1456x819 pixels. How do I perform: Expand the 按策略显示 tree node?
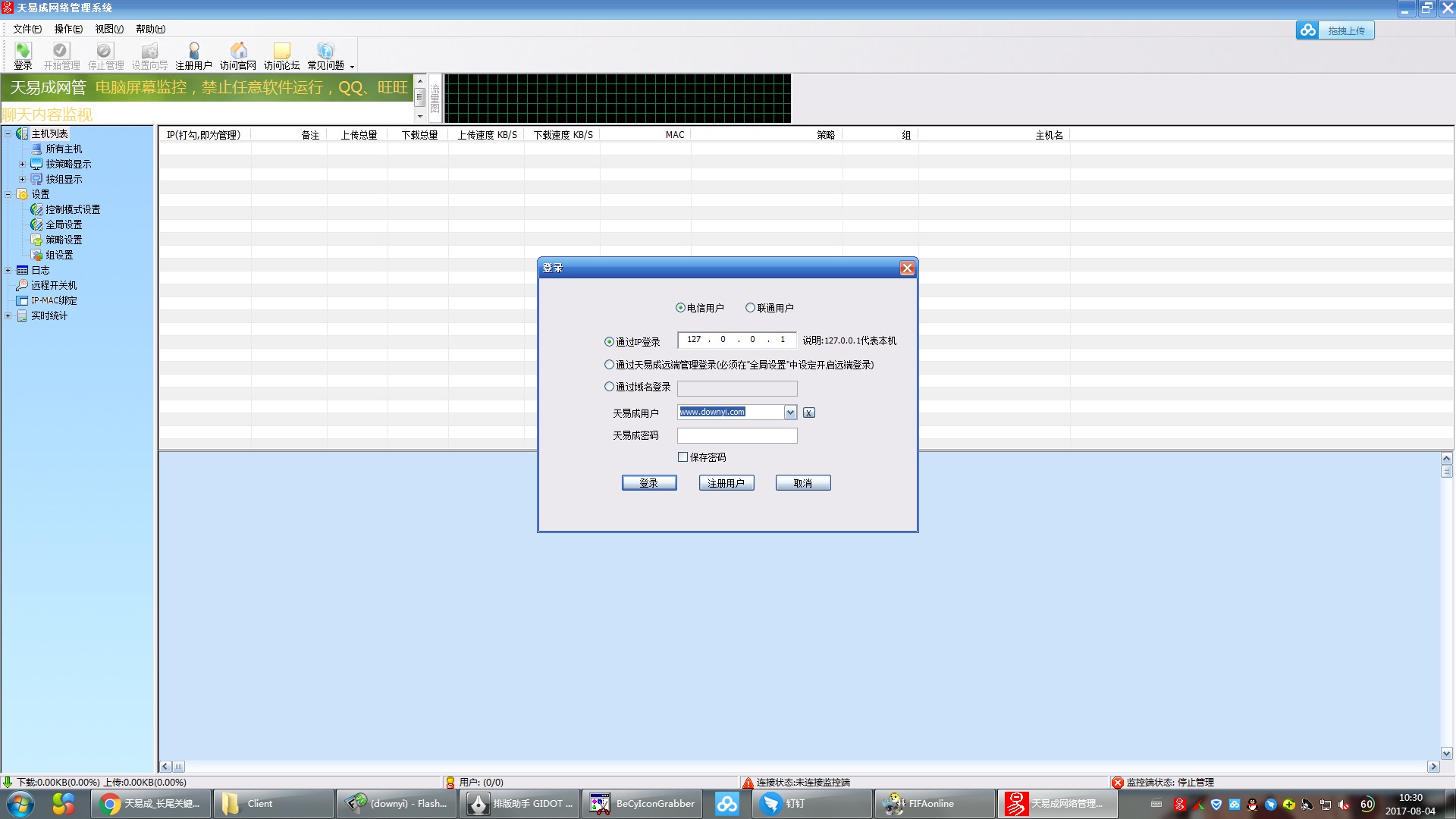22,164
